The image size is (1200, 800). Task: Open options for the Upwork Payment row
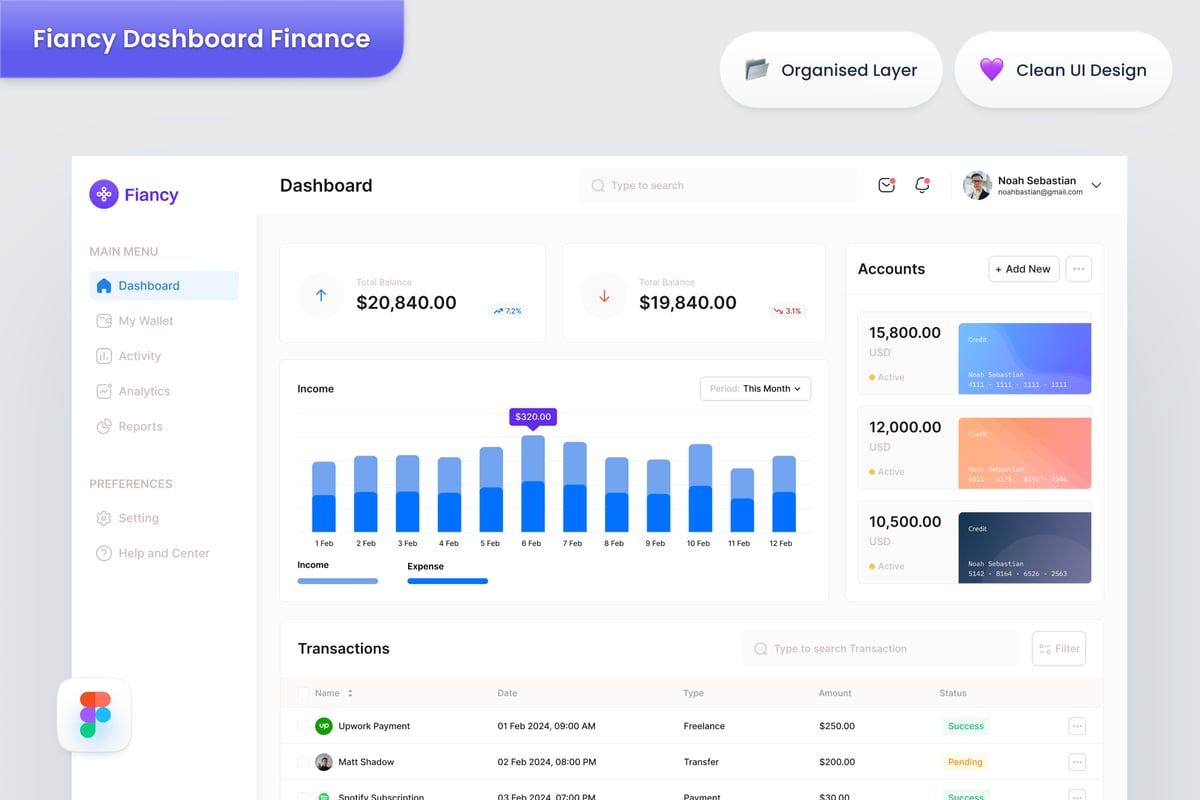[x=1077, y=726]
